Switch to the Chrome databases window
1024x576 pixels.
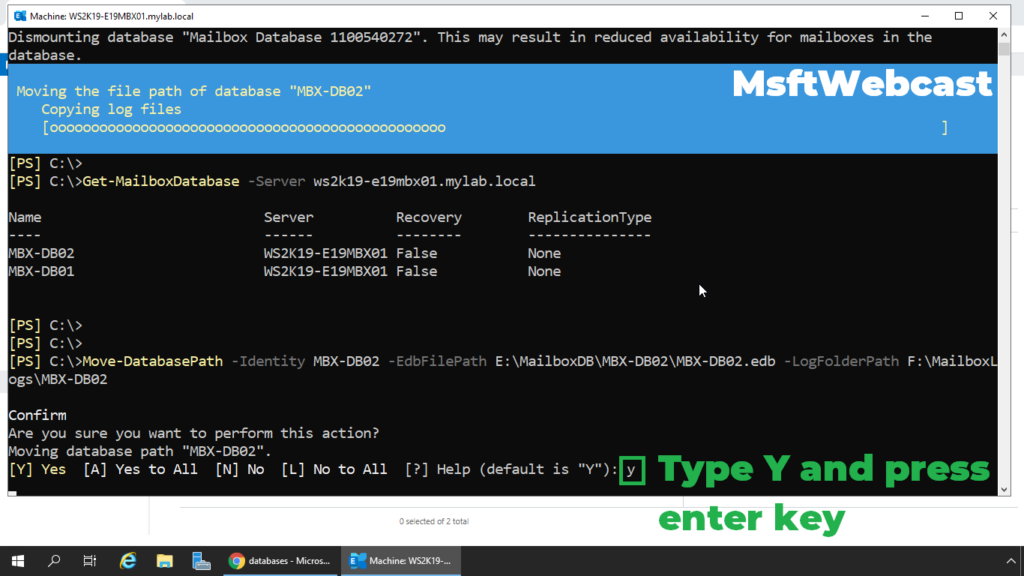click(x=280, y=561)
